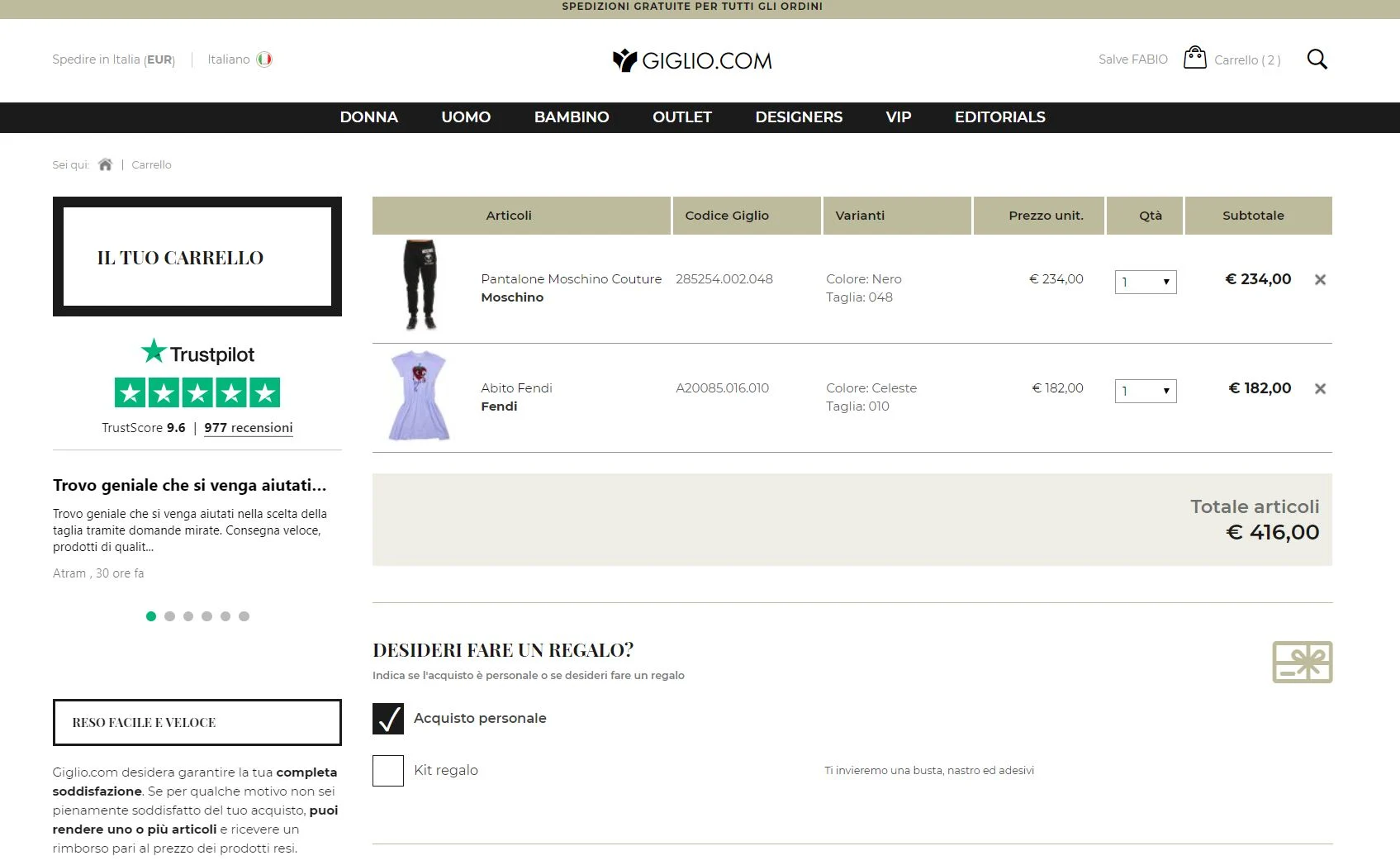Open the Moschino brand link
The height and width of the screenshot is (865, 1400).
tap(512, 297)
